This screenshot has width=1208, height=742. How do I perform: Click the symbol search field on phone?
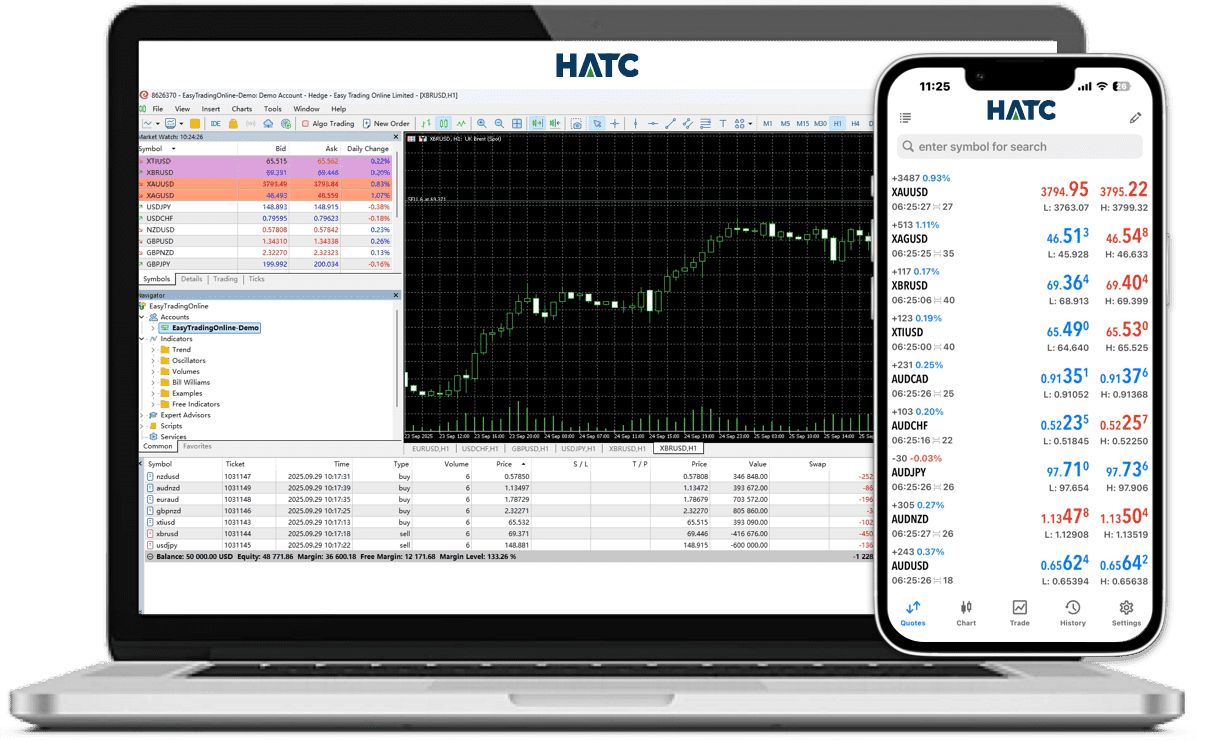click(x=1018, y=147)
